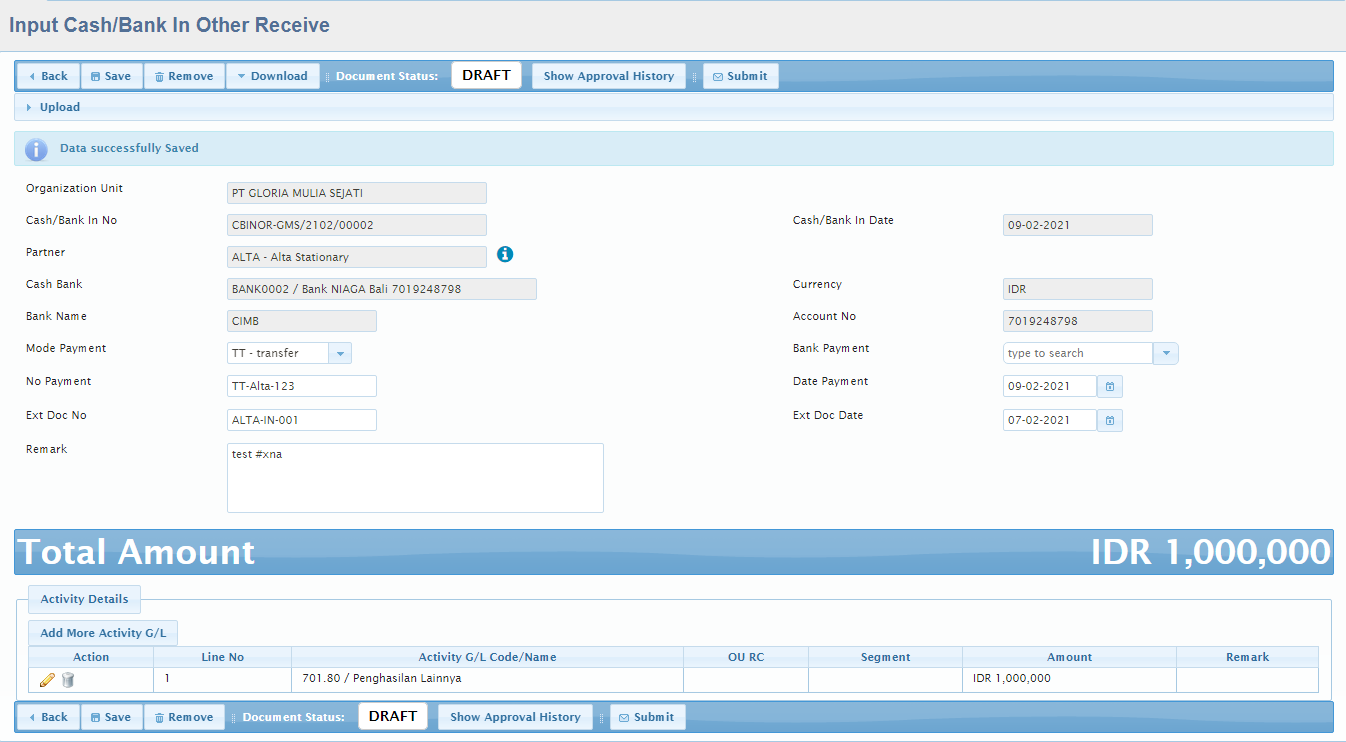Viewport: 1346px width, 742px height.
Task: Delete activity line 1 with trash icon
Action: [x=68, y=680]
